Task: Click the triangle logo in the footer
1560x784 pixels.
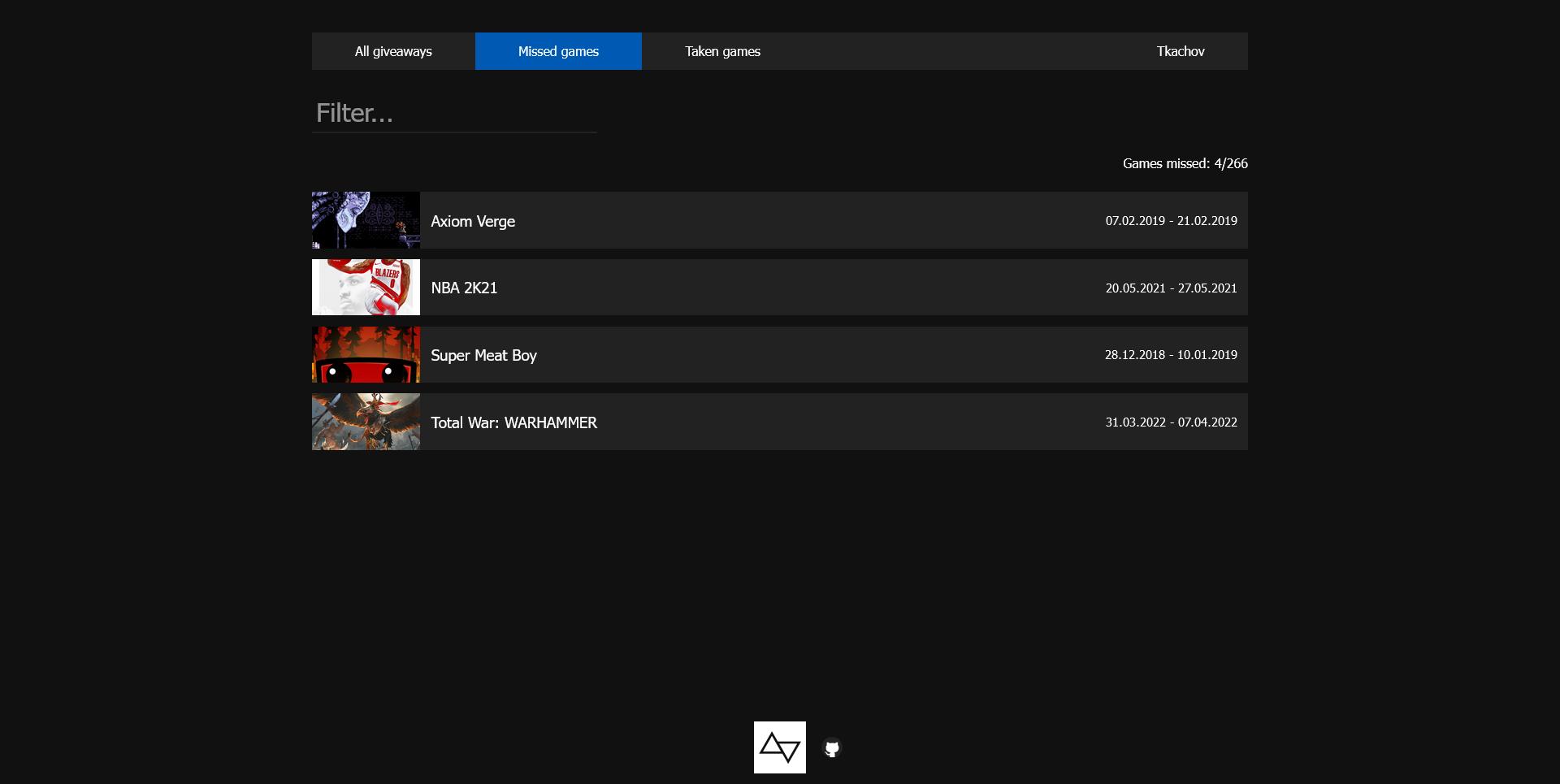Action: pos(780,747)
